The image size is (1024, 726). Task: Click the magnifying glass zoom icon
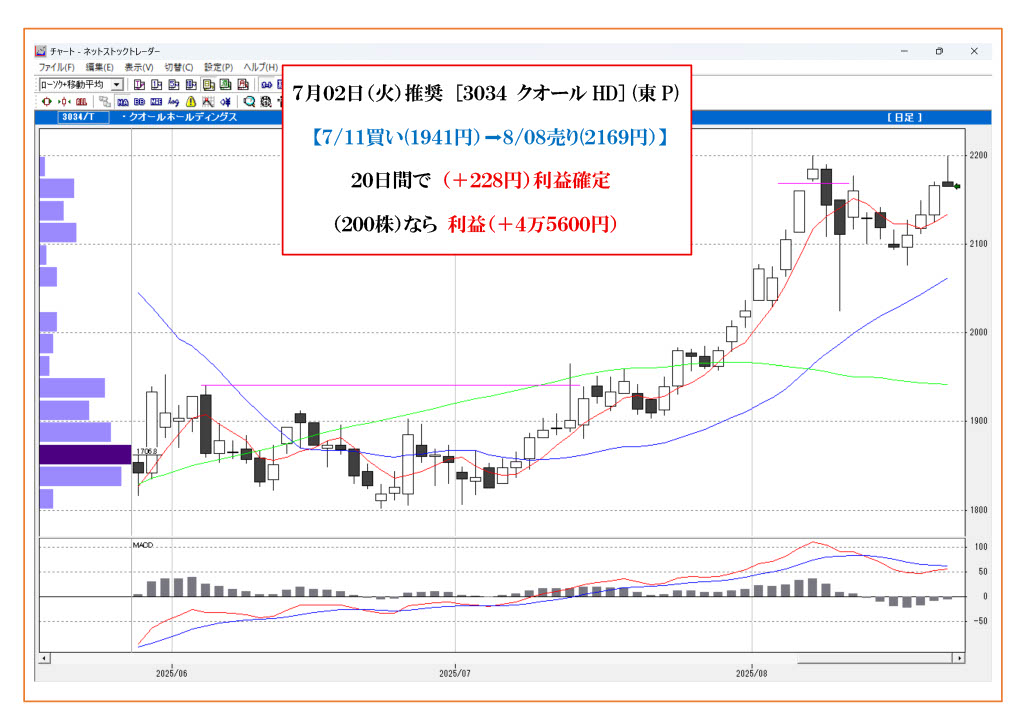(x=249, y=101)
